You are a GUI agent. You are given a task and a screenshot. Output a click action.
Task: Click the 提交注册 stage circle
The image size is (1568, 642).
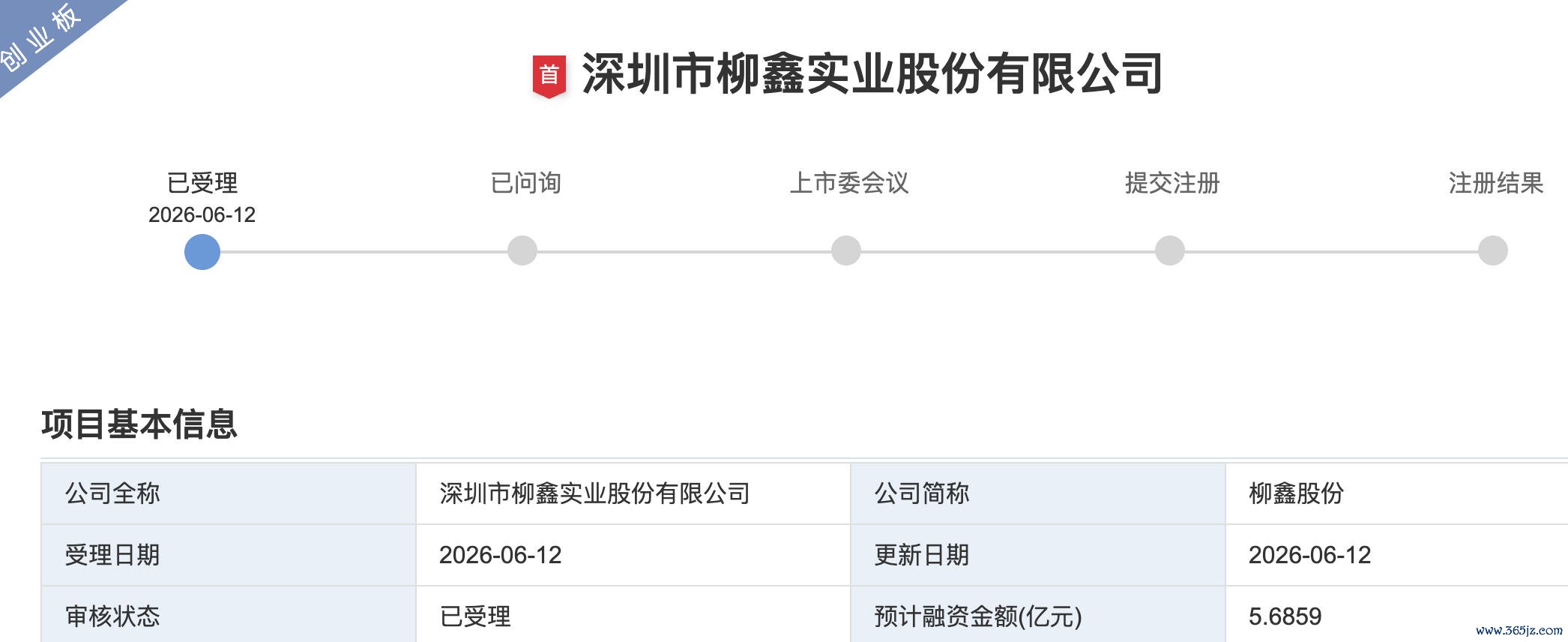[x=1170, y=250]
